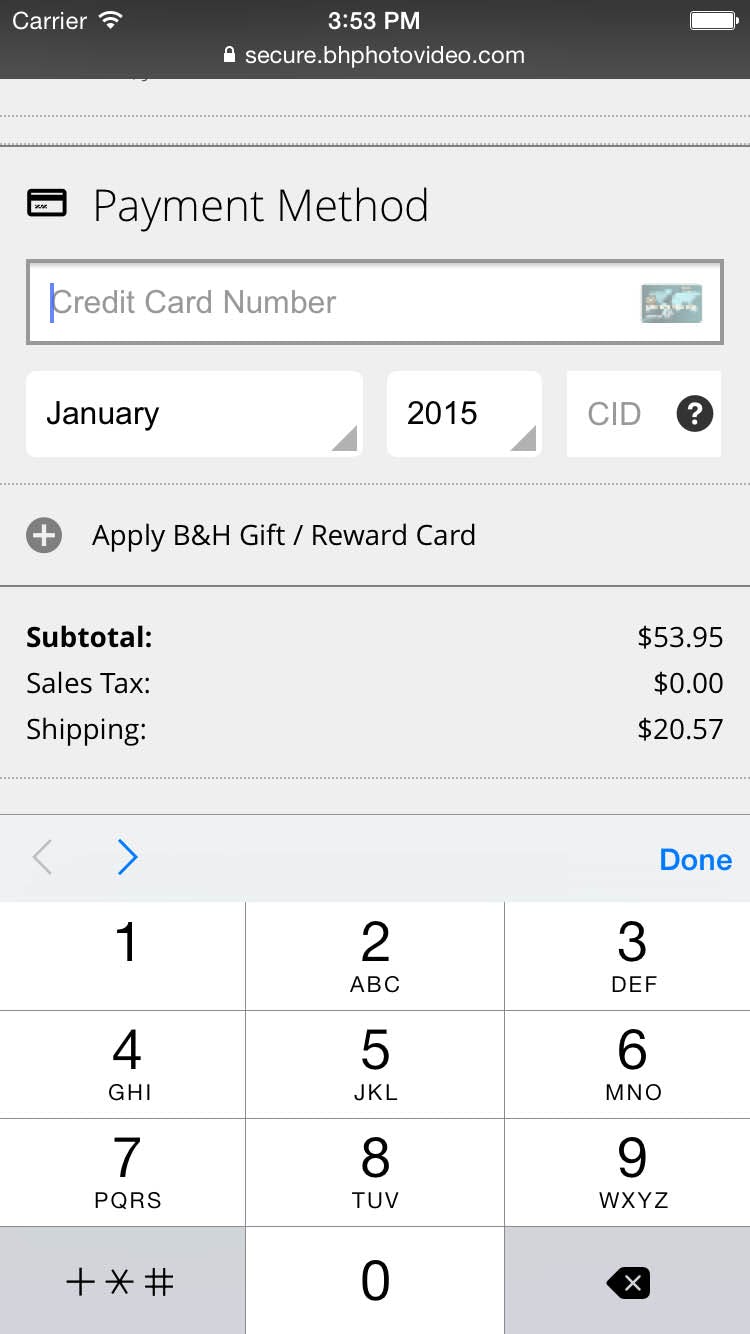This screenshot has height=1334, width=750.
Task: Go to previous form field arrow
Action: (42, 858)
